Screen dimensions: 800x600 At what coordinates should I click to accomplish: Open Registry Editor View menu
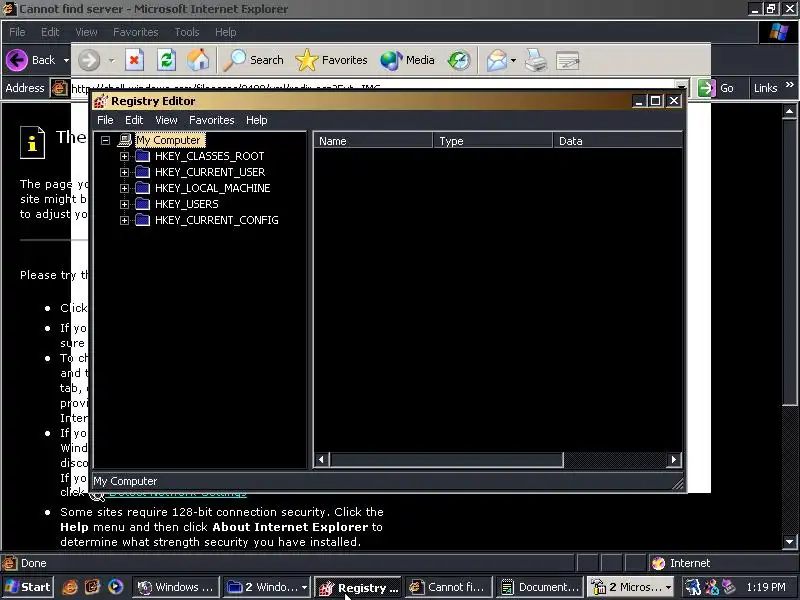pyautogui.click(x=166, y=120)
